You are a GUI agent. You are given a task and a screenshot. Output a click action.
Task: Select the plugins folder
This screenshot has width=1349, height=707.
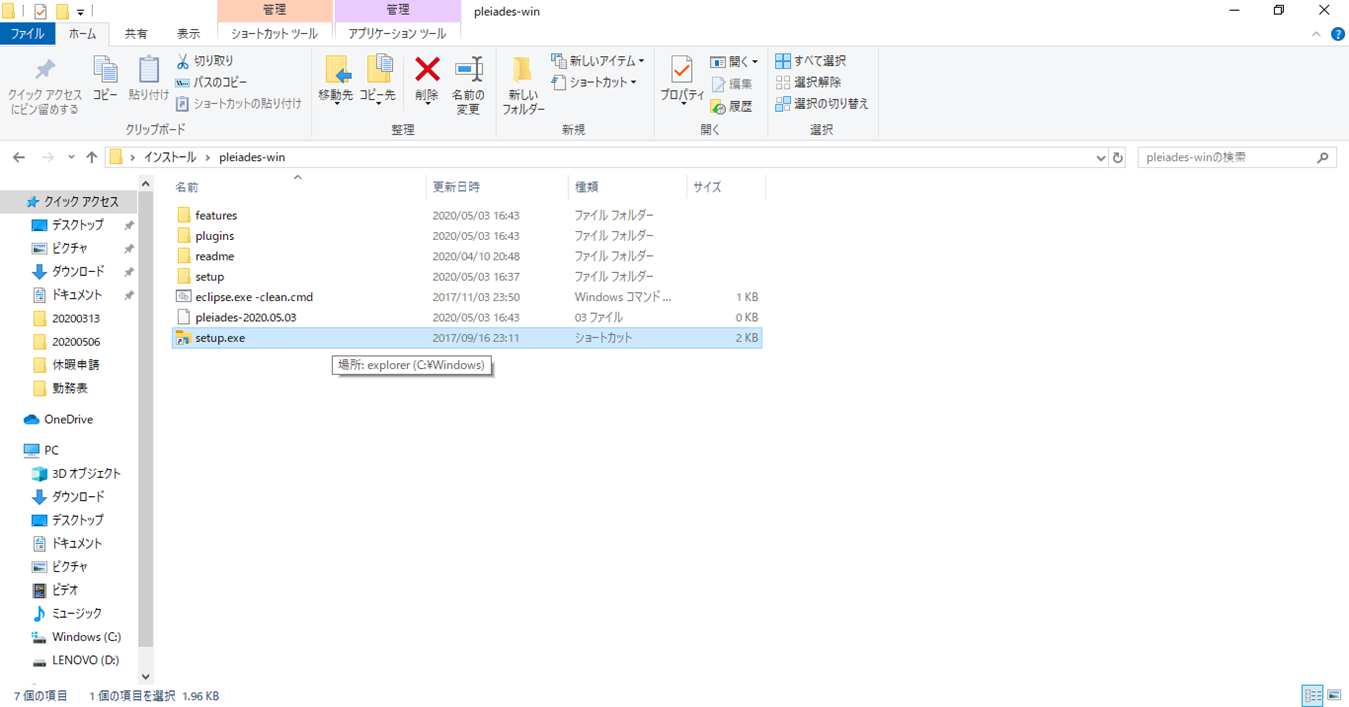[x=467, y=236]
